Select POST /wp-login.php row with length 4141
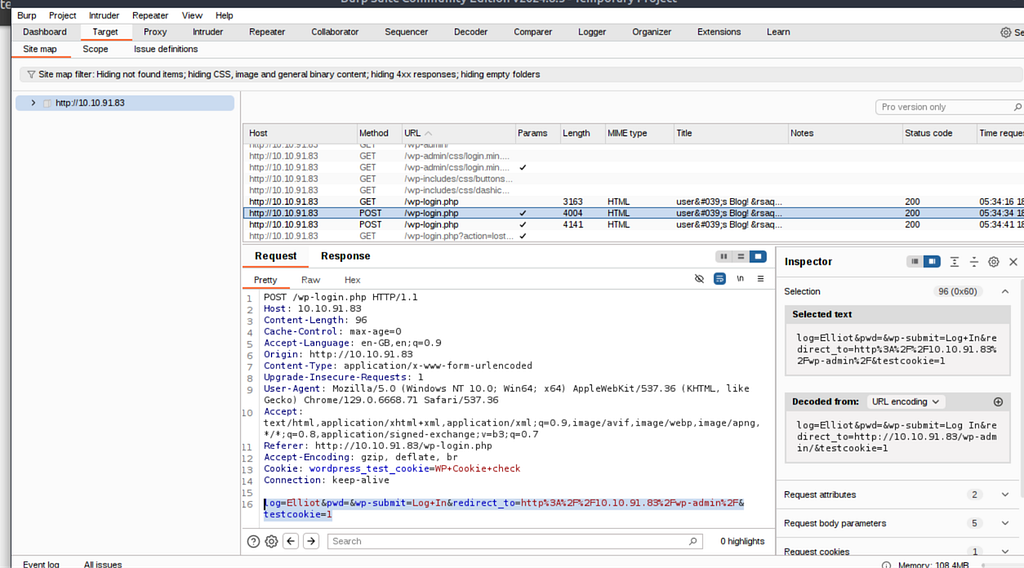Screen dimensions: 1024x568 (x=633, y=225)
